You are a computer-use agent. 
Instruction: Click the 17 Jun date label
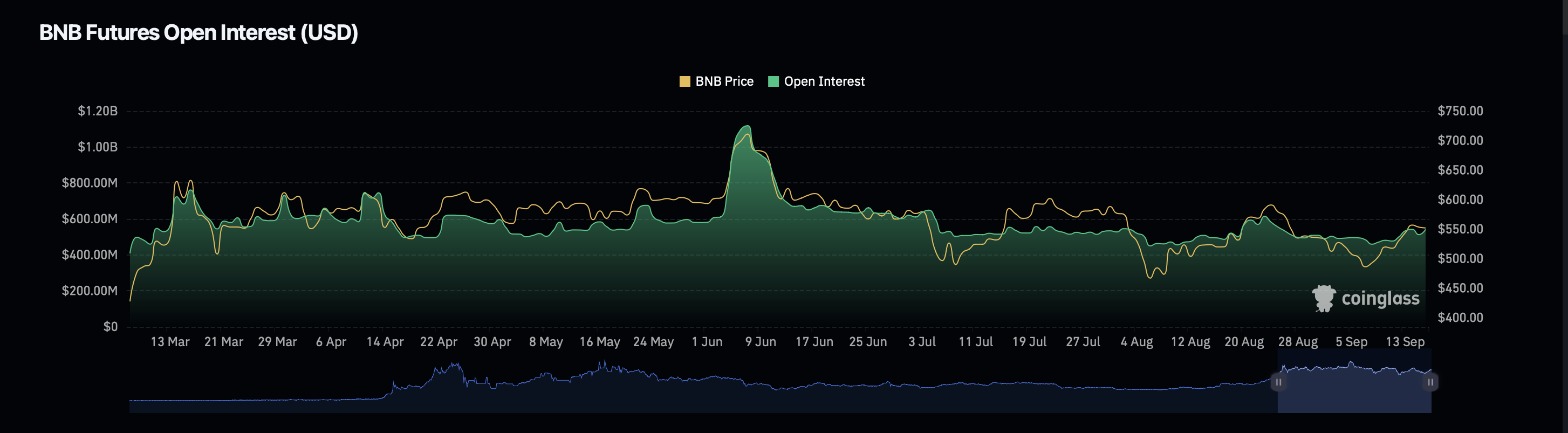click(814, 342)
